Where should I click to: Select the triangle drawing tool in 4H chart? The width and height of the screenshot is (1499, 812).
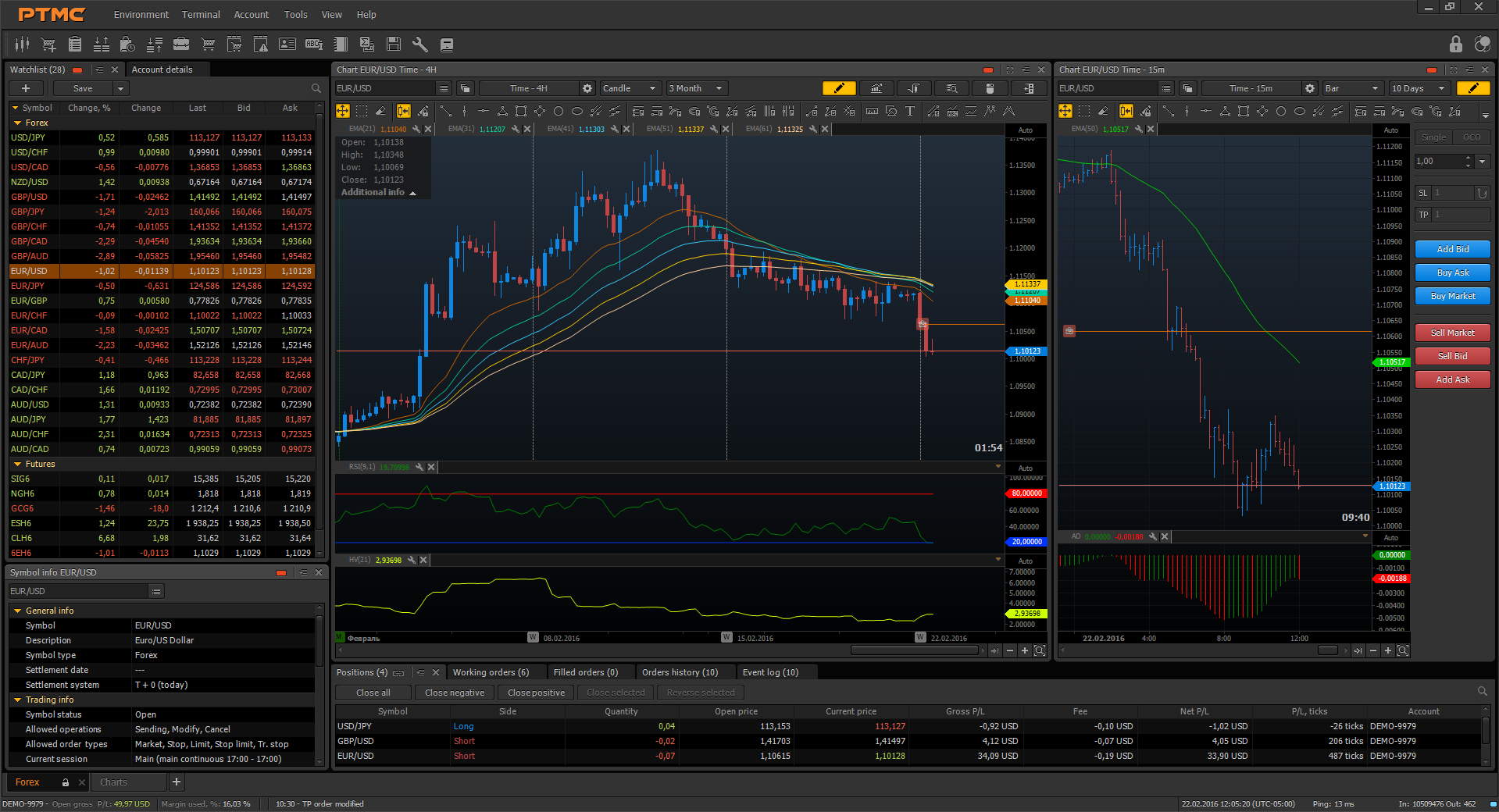tap(502, 111)
